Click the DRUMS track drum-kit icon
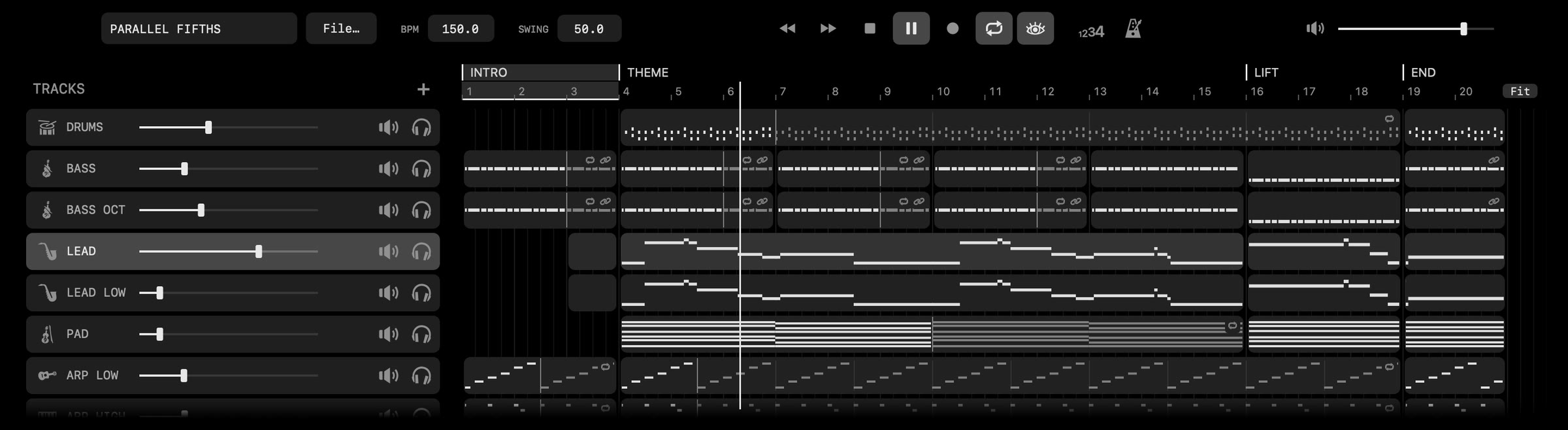This screenshot has width=1568, height=430. 47,127
